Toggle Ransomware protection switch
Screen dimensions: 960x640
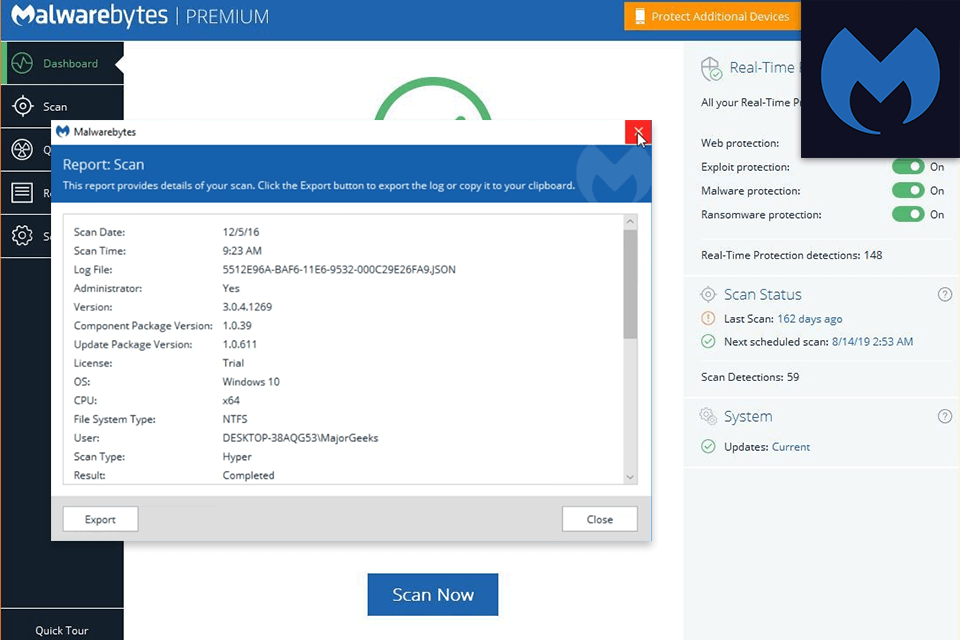tap(908, 214)
